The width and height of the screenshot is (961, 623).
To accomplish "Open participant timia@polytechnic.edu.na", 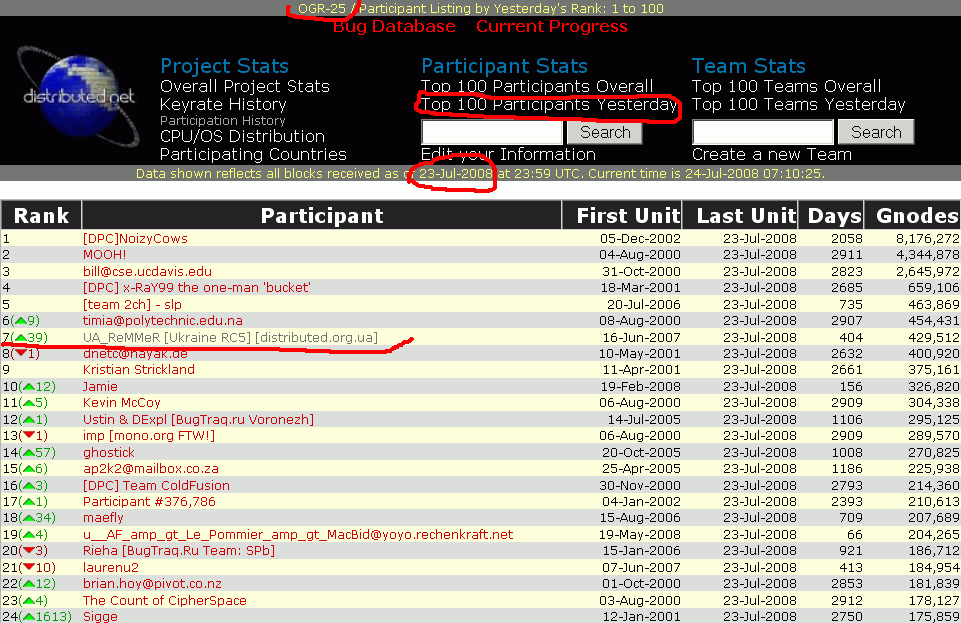I will pos(162,320).
